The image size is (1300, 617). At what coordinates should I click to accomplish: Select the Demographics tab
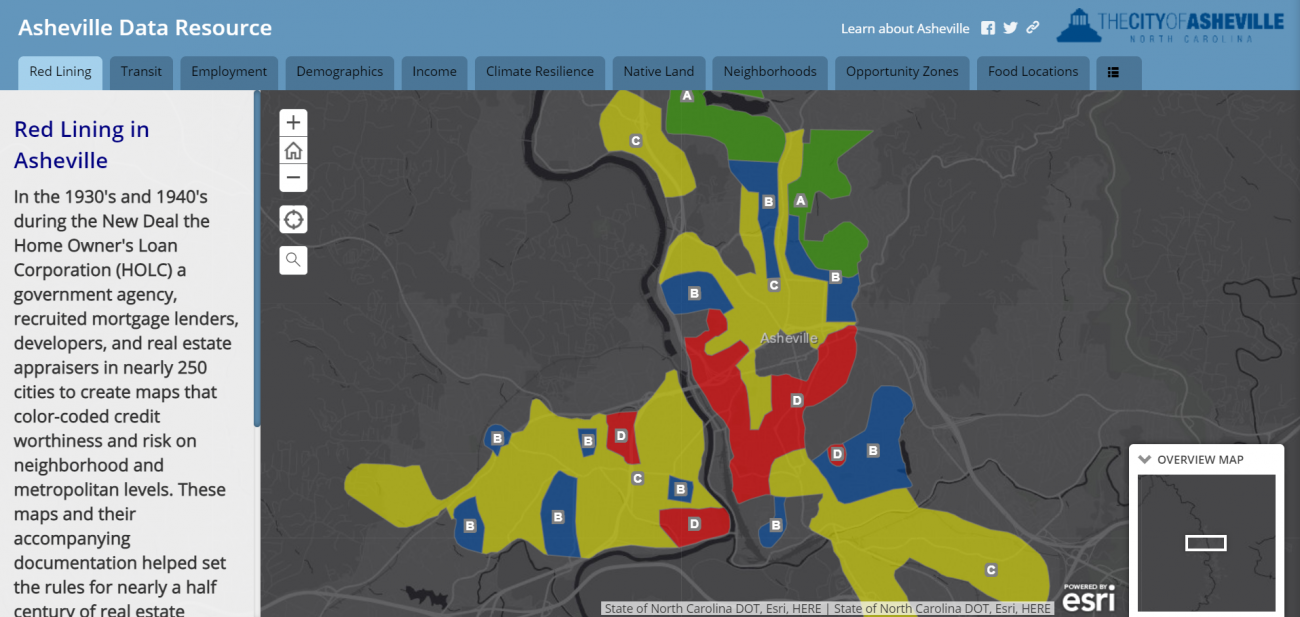340,72
